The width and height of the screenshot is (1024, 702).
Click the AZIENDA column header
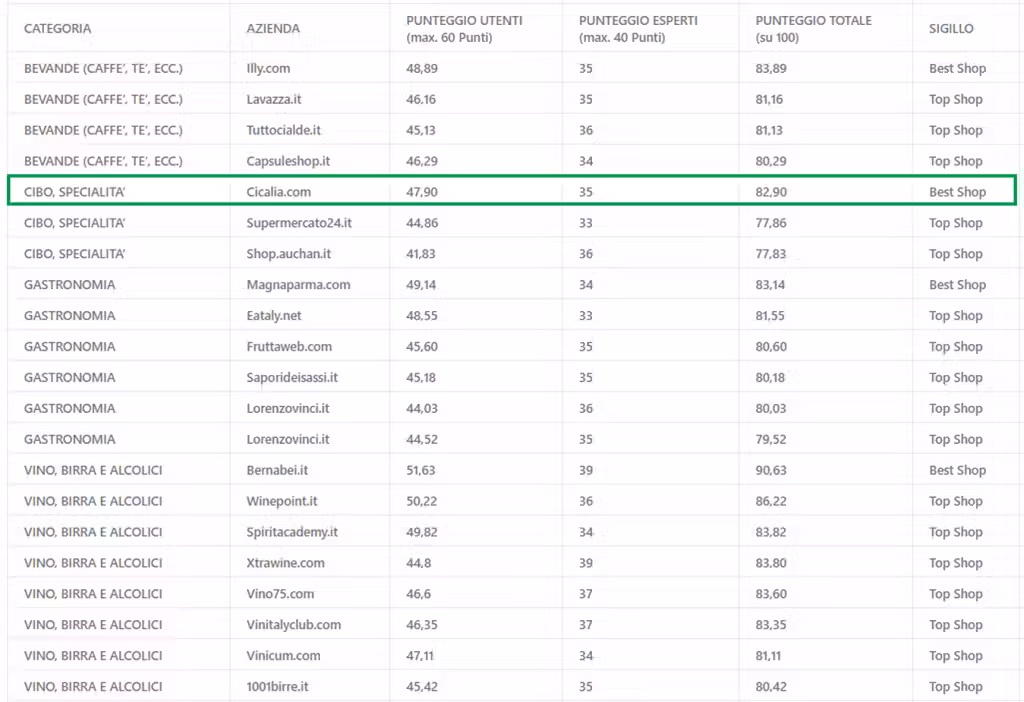(x=273, y=29)
